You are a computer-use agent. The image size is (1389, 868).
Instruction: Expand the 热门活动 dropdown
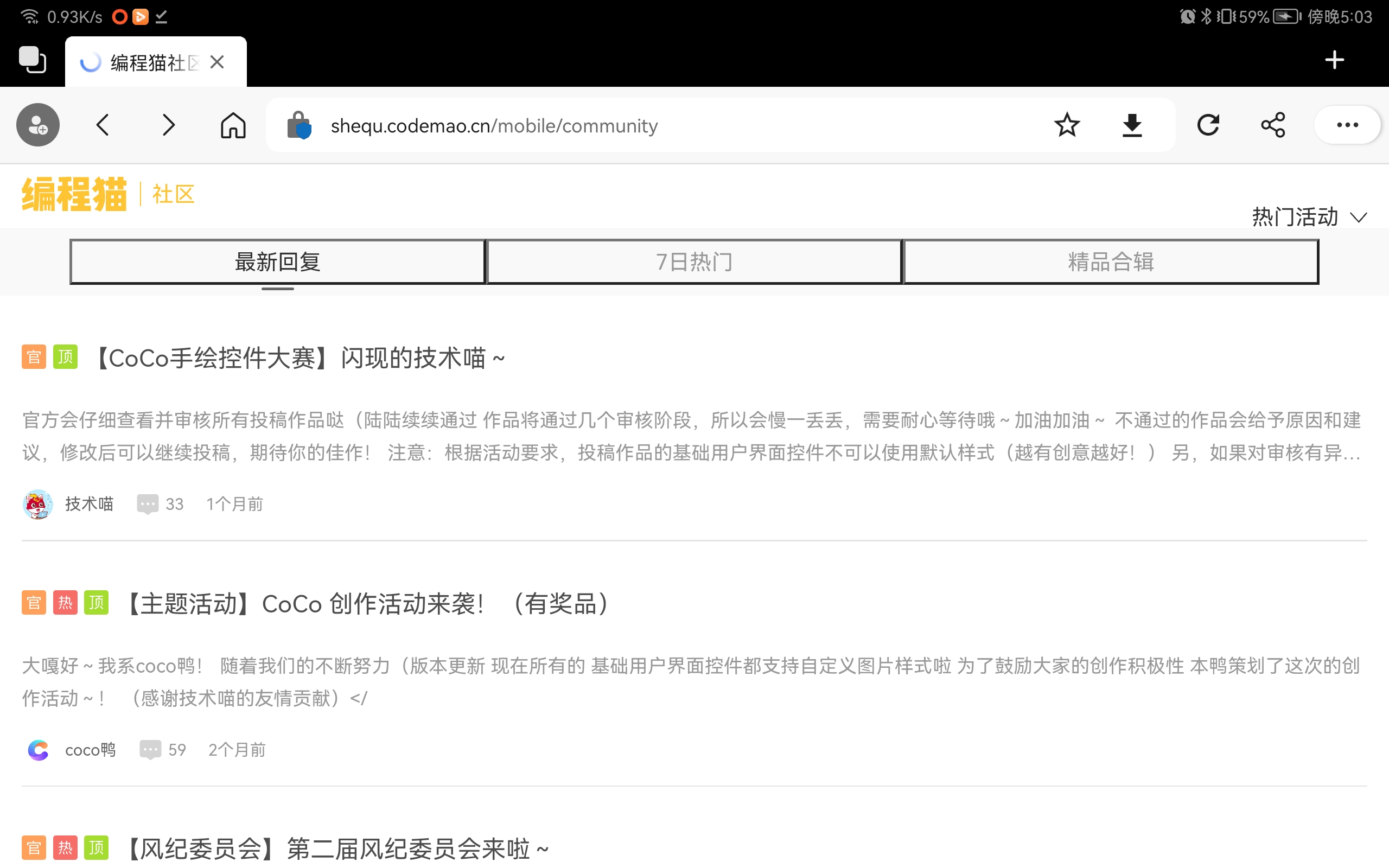(1310, 217)
